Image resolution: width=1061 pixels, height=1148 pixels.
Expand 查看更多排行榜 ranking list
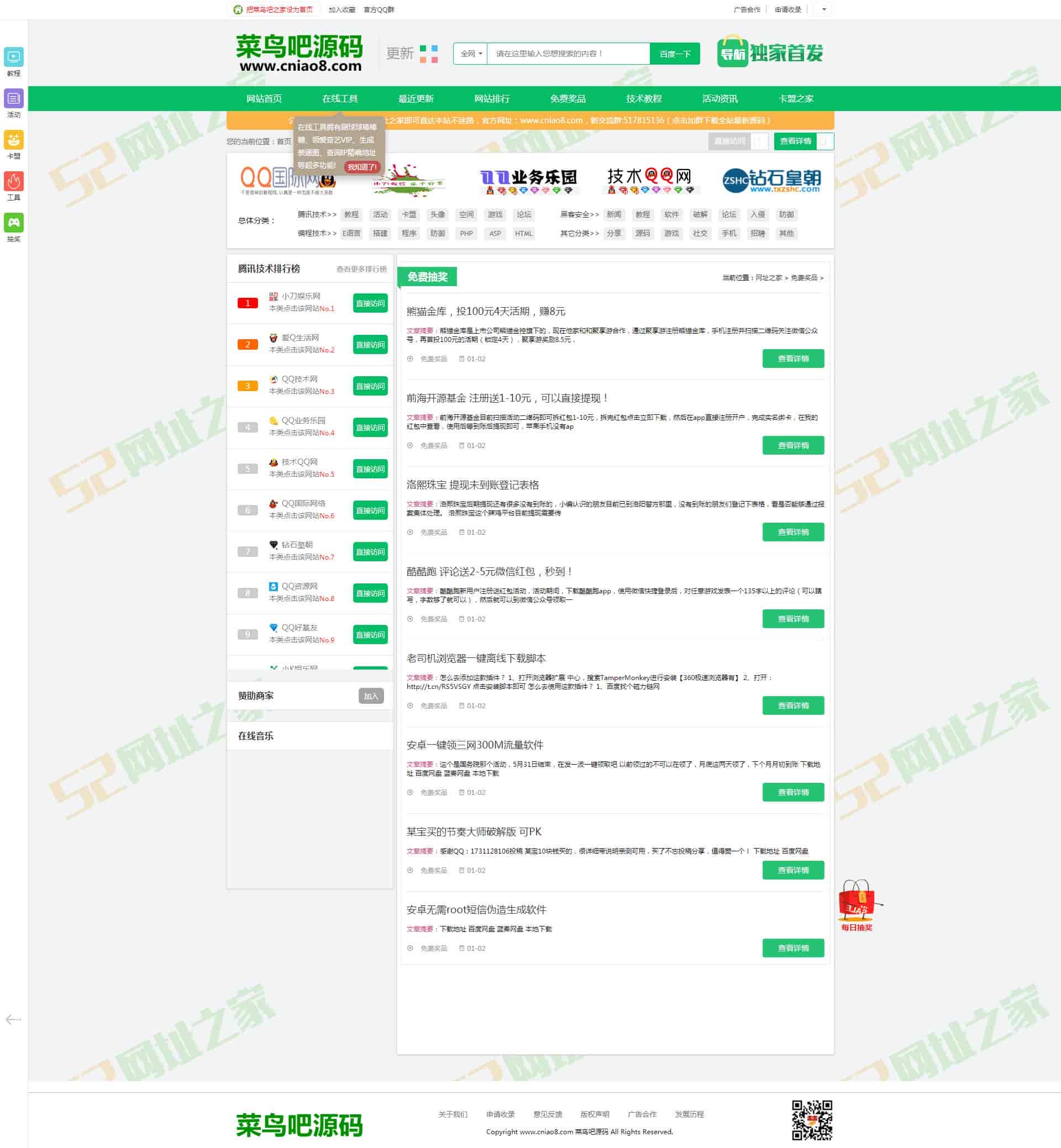361,269
